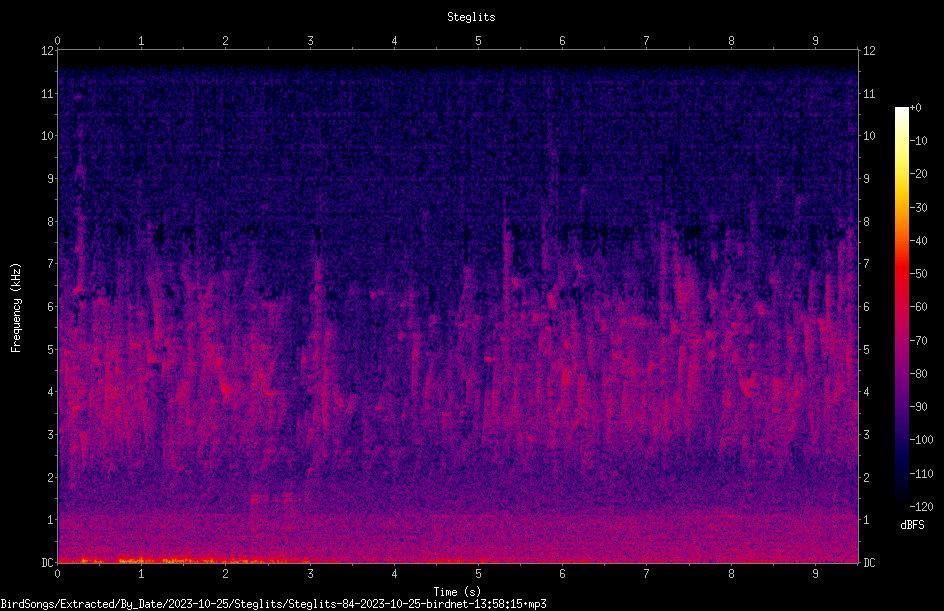Select the 5 second mark on bottom axis
Viewport: 944px width, 611px height.
coord(479,574)
